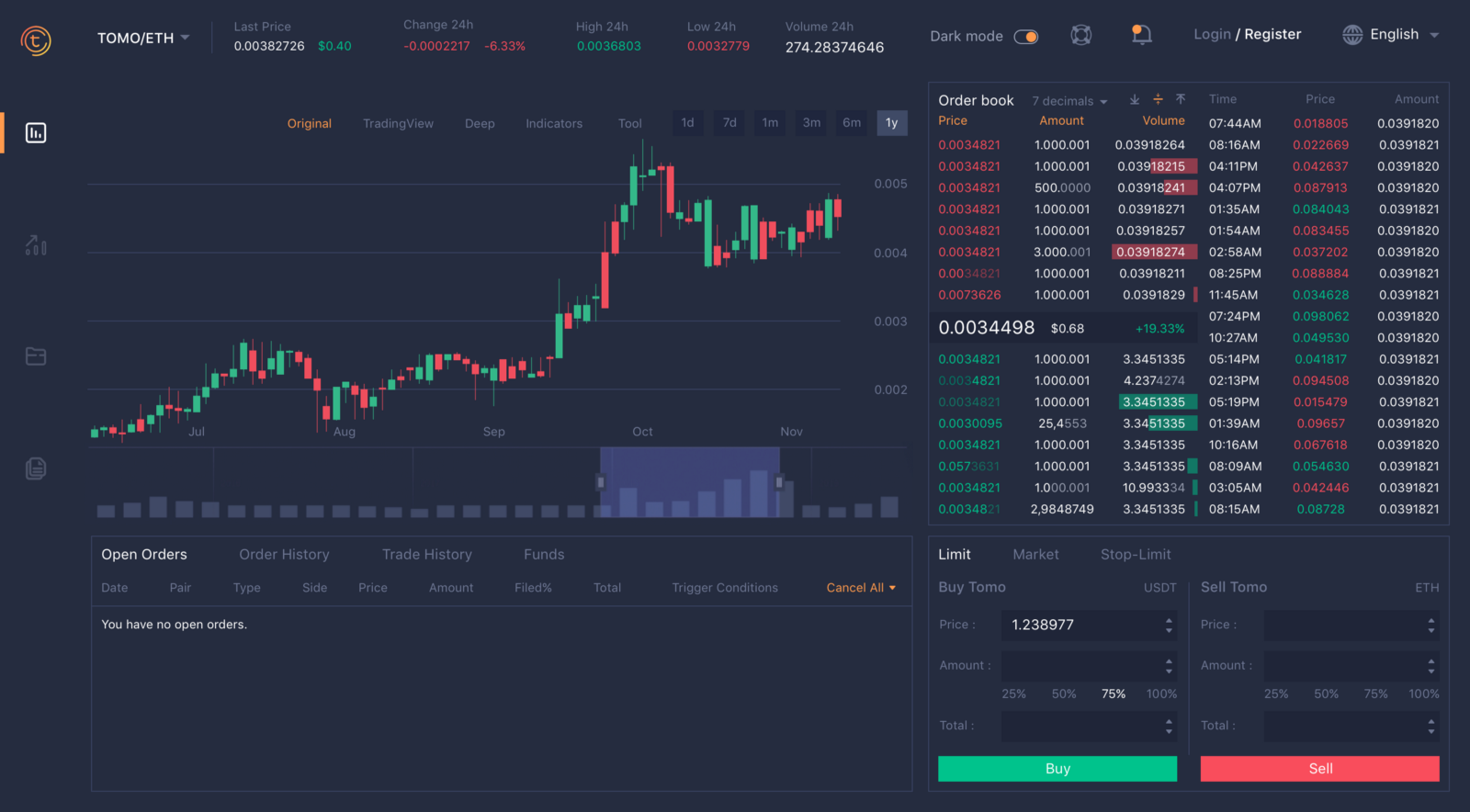This screenshot has height=812, width=1470.
Task: Click the Sell Amount stepper arrows
Action: (x=1431, y=666)
